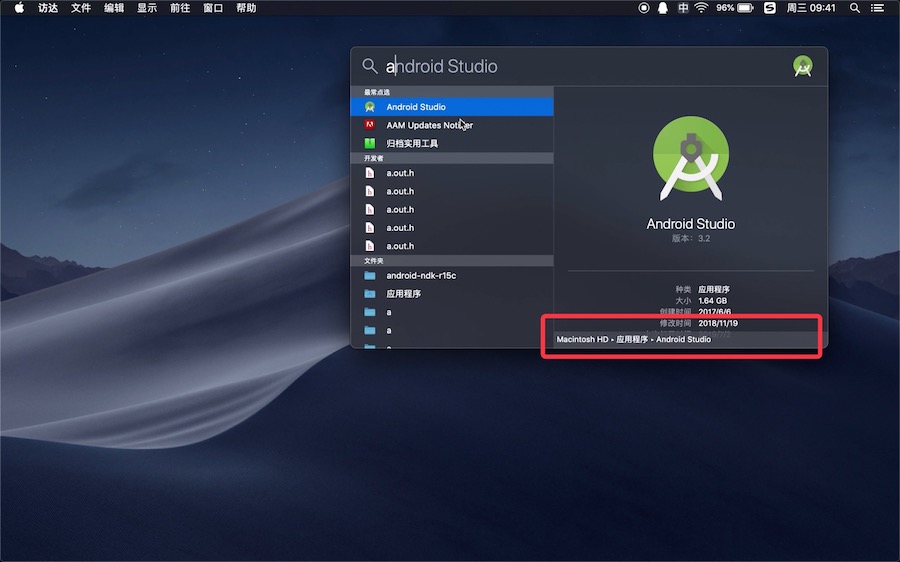Open the Apple menu
This screenshot has height=562, width=900.
click(19, 8)
